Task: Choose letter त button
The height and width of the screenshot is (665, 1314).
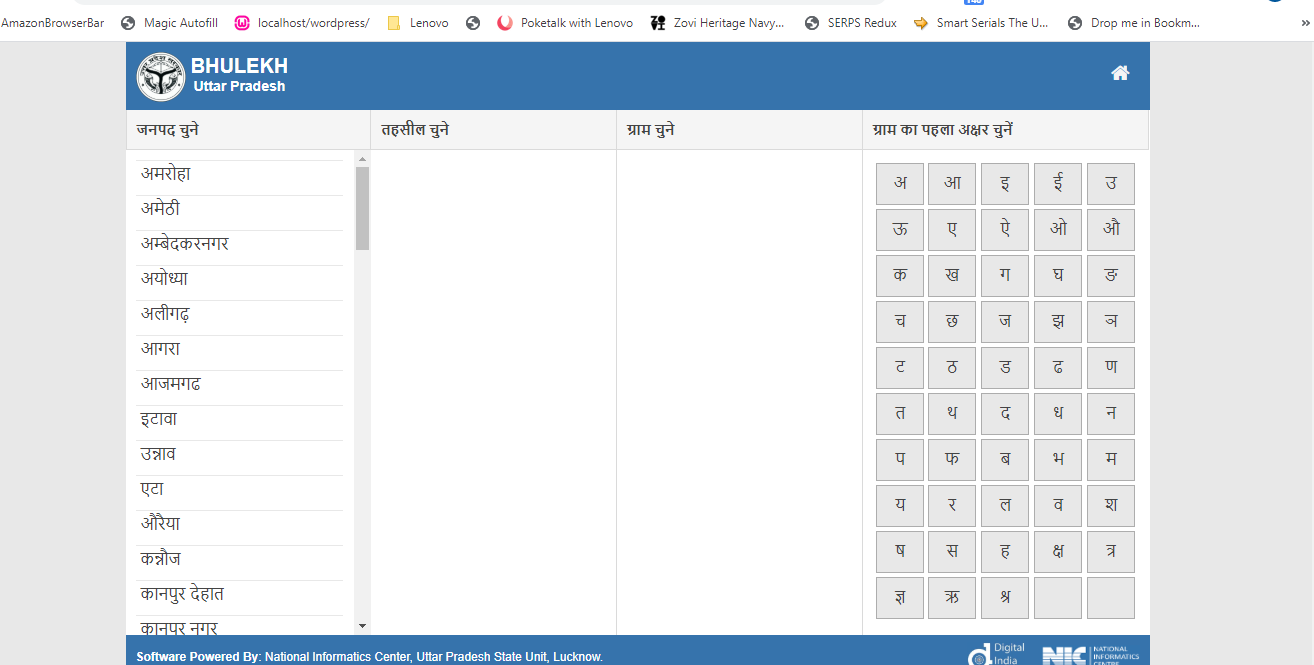Action: pyautogui.click(x=900, y=414)
